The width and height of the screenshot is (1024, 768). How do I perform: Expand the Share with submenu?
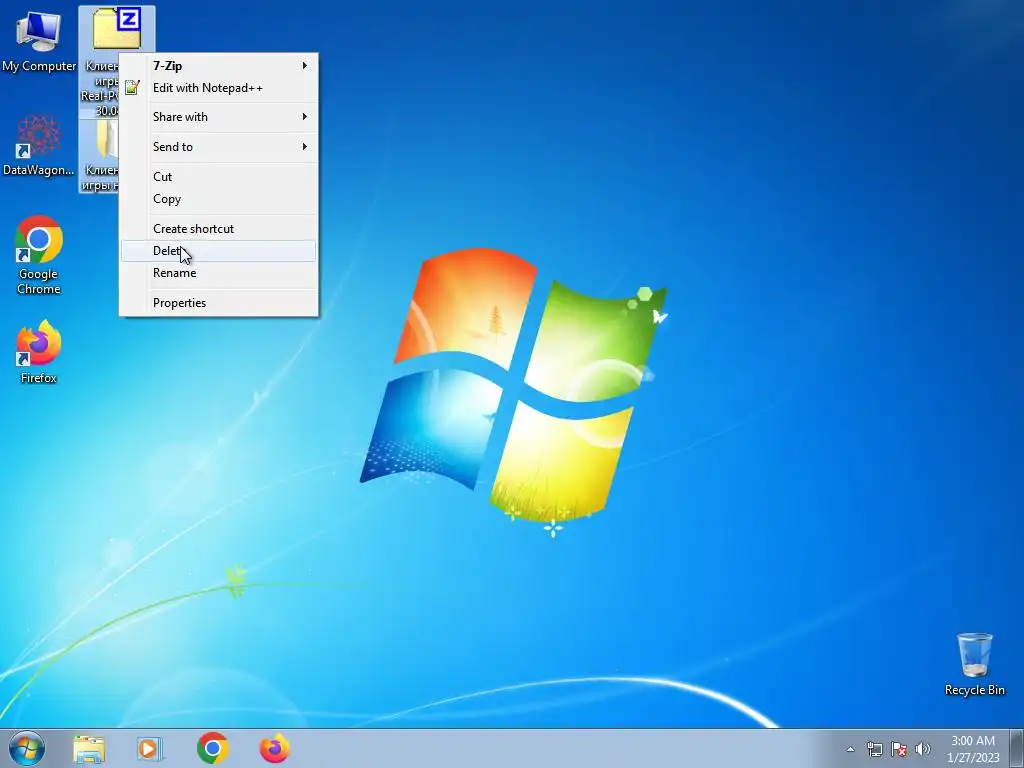click(219, 117)
